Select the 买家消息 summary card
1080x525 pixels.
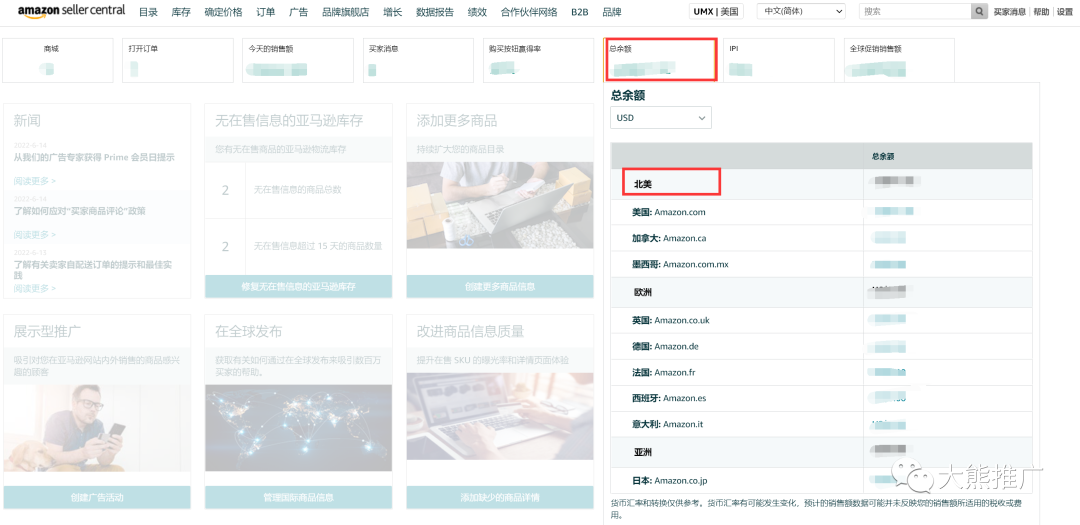click(x=418, y=60)
